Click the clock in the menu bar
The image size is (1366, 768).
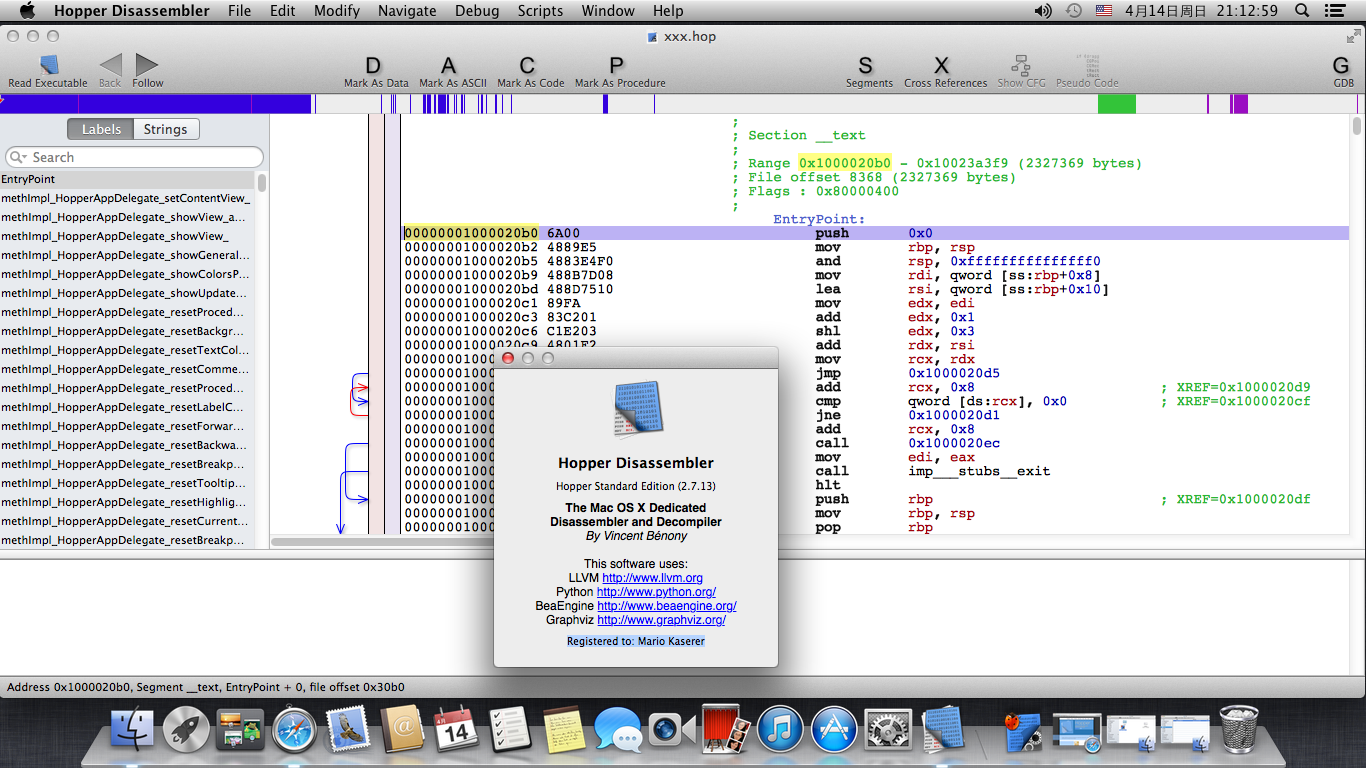[x=1201, y=11]
